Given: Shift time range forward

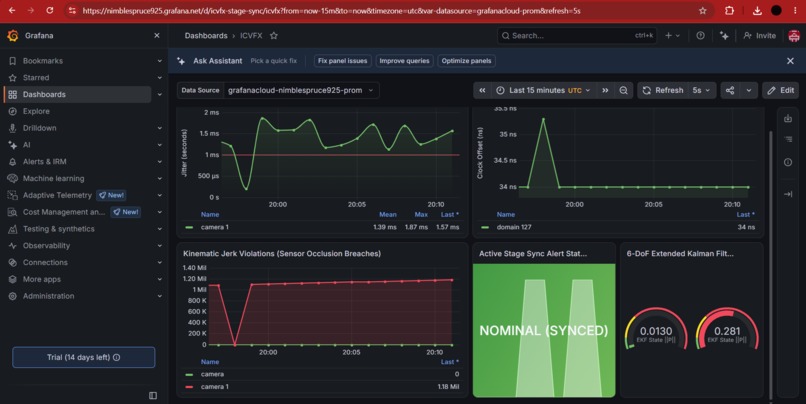Looking at the screenshot, I should [605, 90].
